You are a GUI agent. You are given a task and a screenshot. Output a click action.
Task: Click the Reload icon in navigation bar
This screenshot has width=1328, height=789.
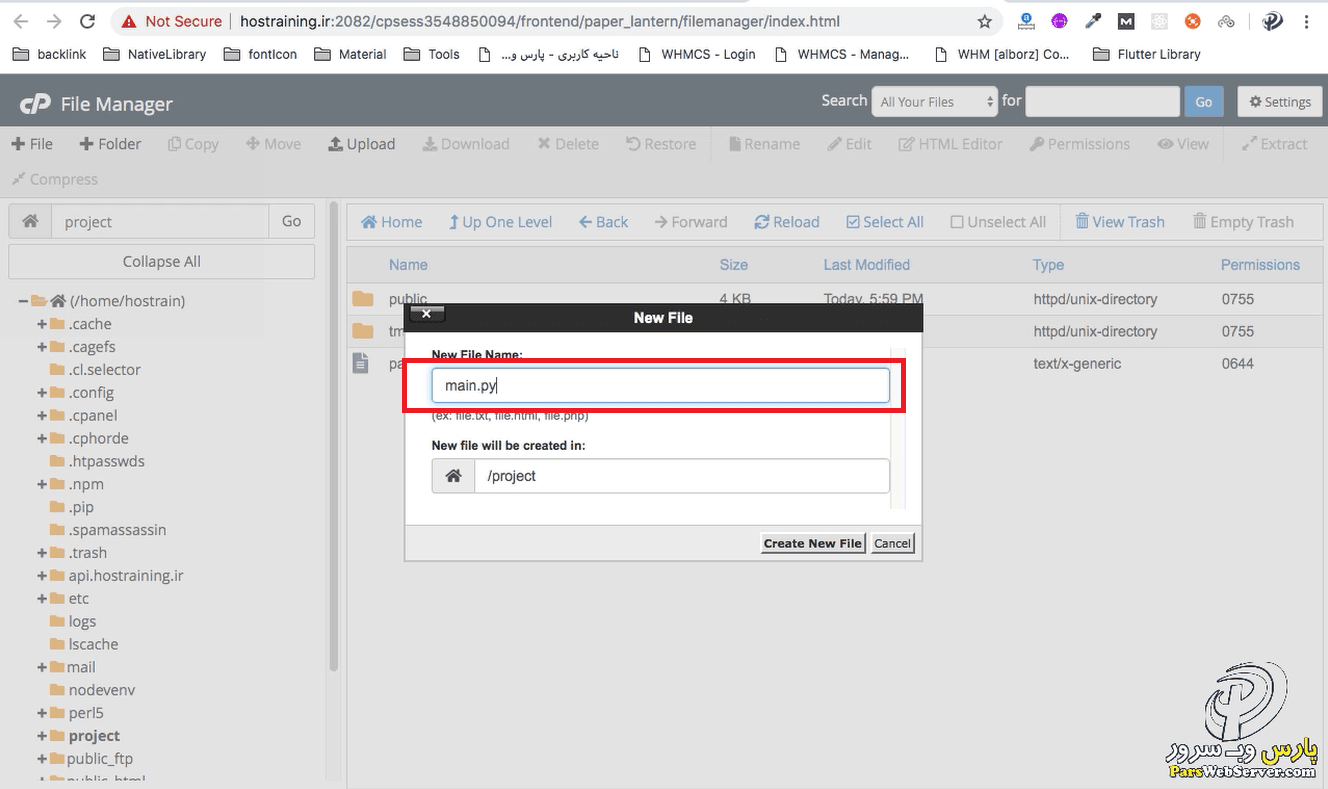point(762,222)
